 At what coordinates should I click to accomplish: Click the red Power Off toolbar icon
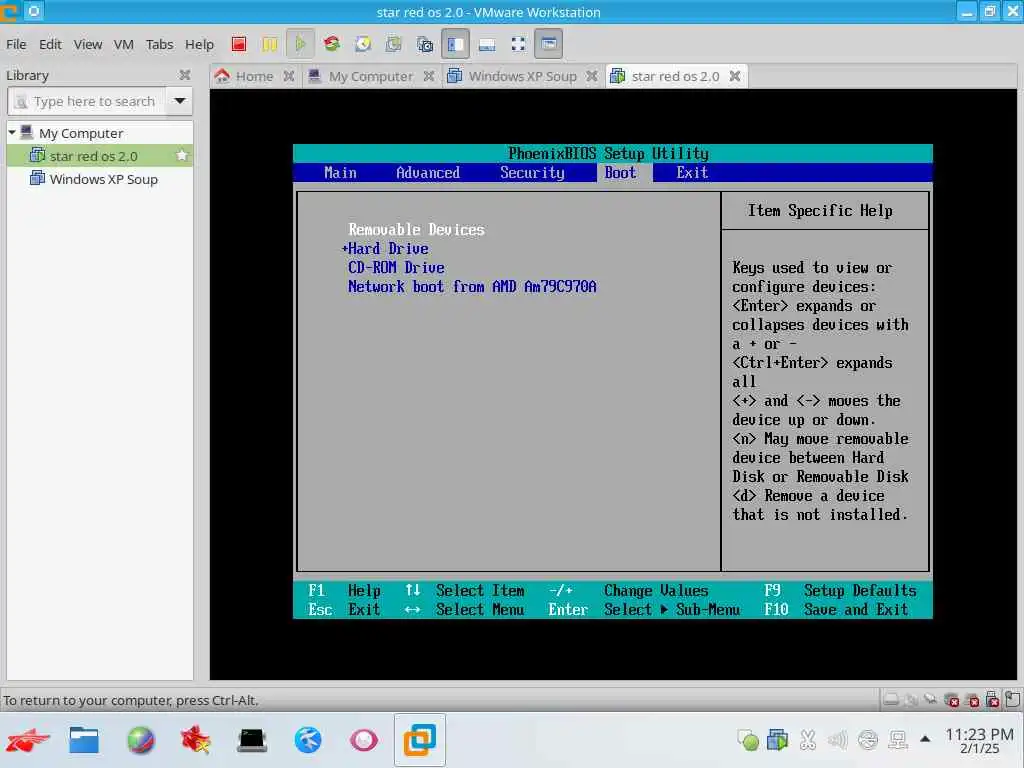point(238,44)
